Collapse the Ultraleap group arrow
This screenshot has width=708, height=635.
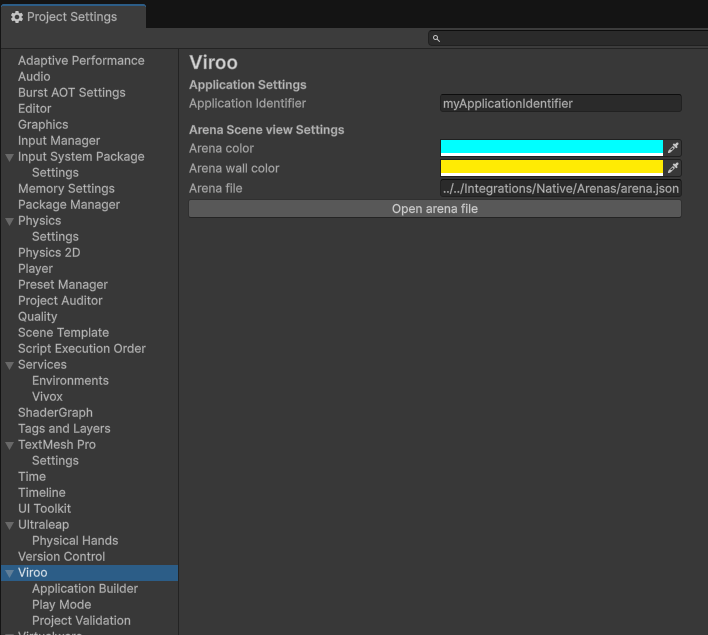click(x=9, y=525)
